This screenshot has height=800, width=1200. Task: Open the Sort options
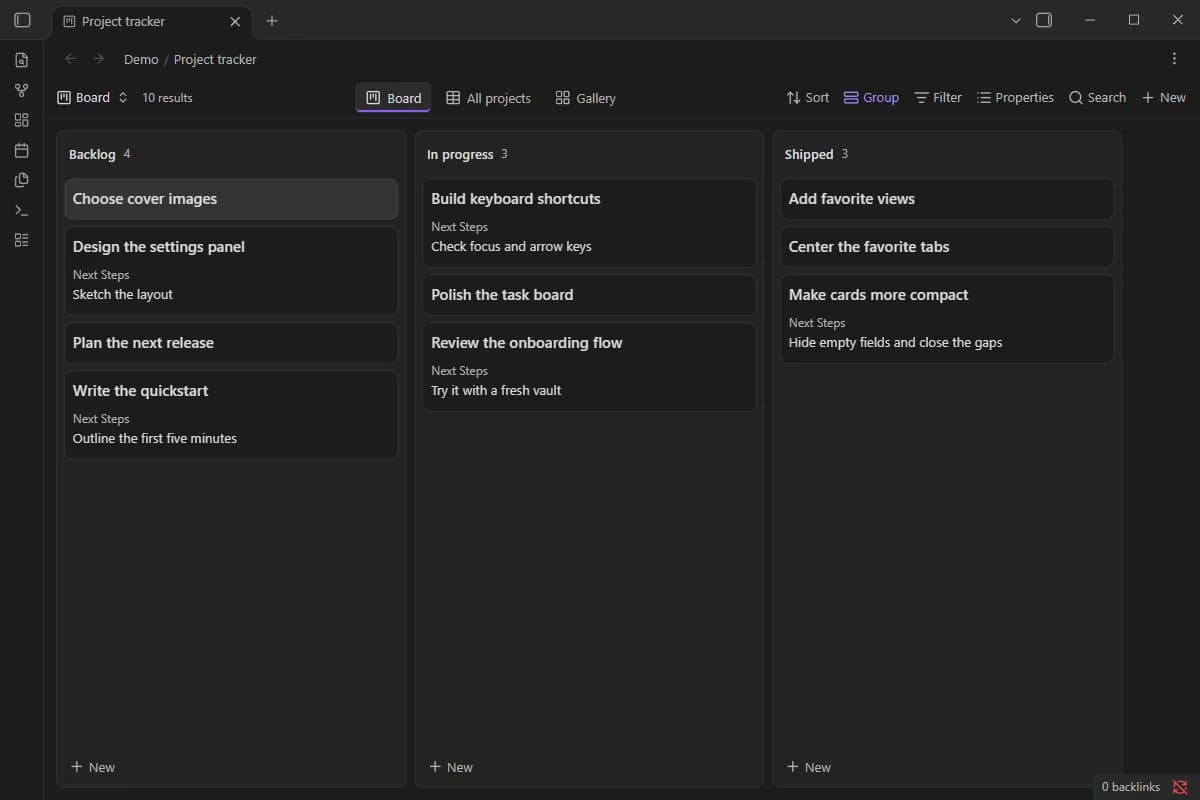click(x=807, y=97)
